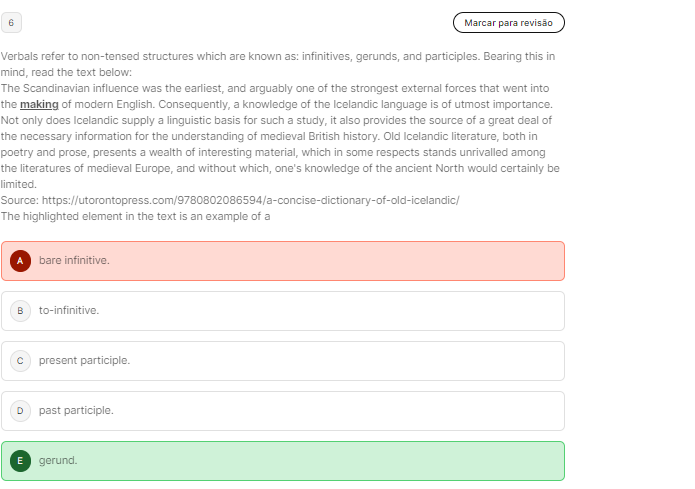Click the question number 6 badge

click(x=11, y=22)
